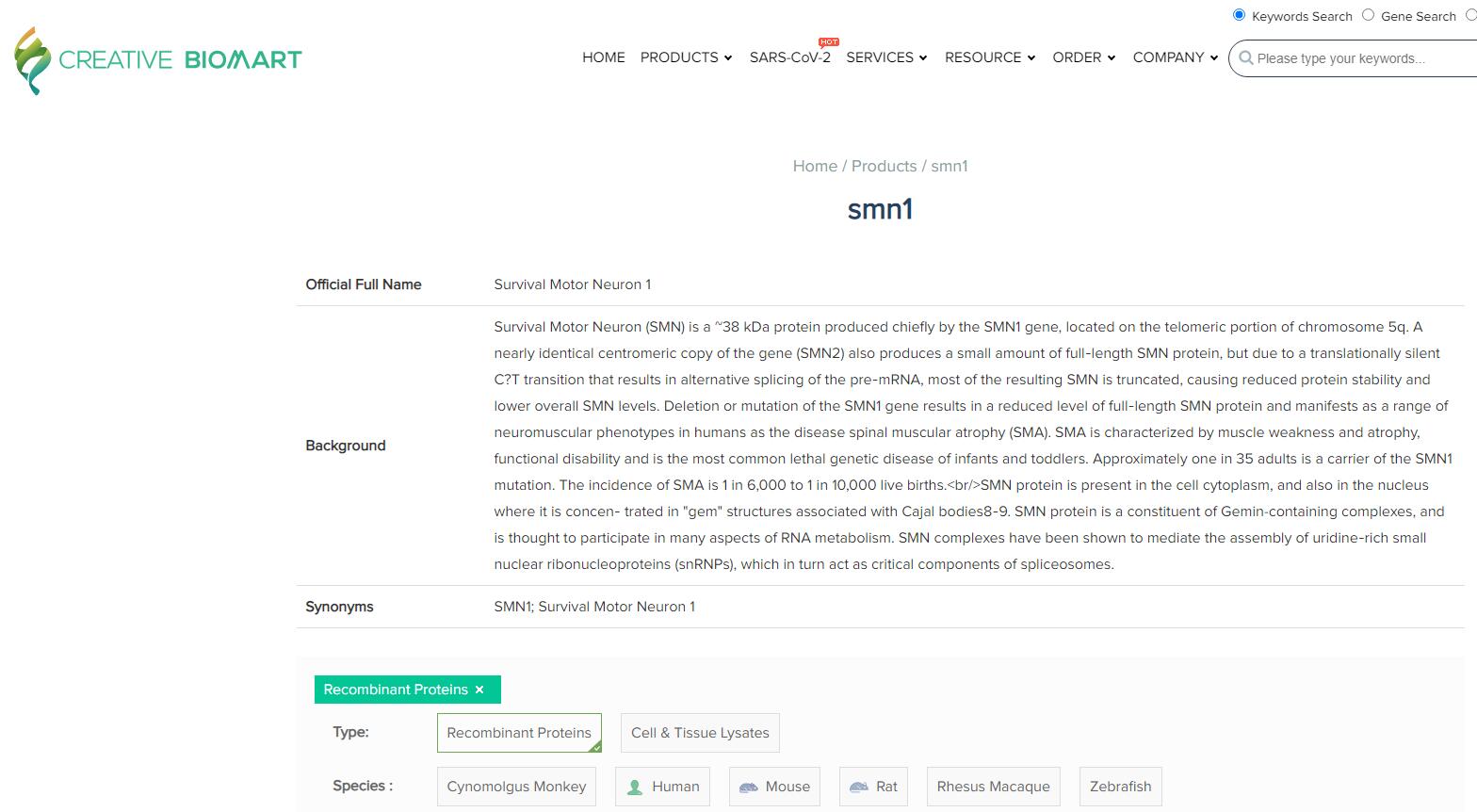1477x812 pixels.
Task: Expand the SERVICES dropdown menu
Action: [886, 57]
